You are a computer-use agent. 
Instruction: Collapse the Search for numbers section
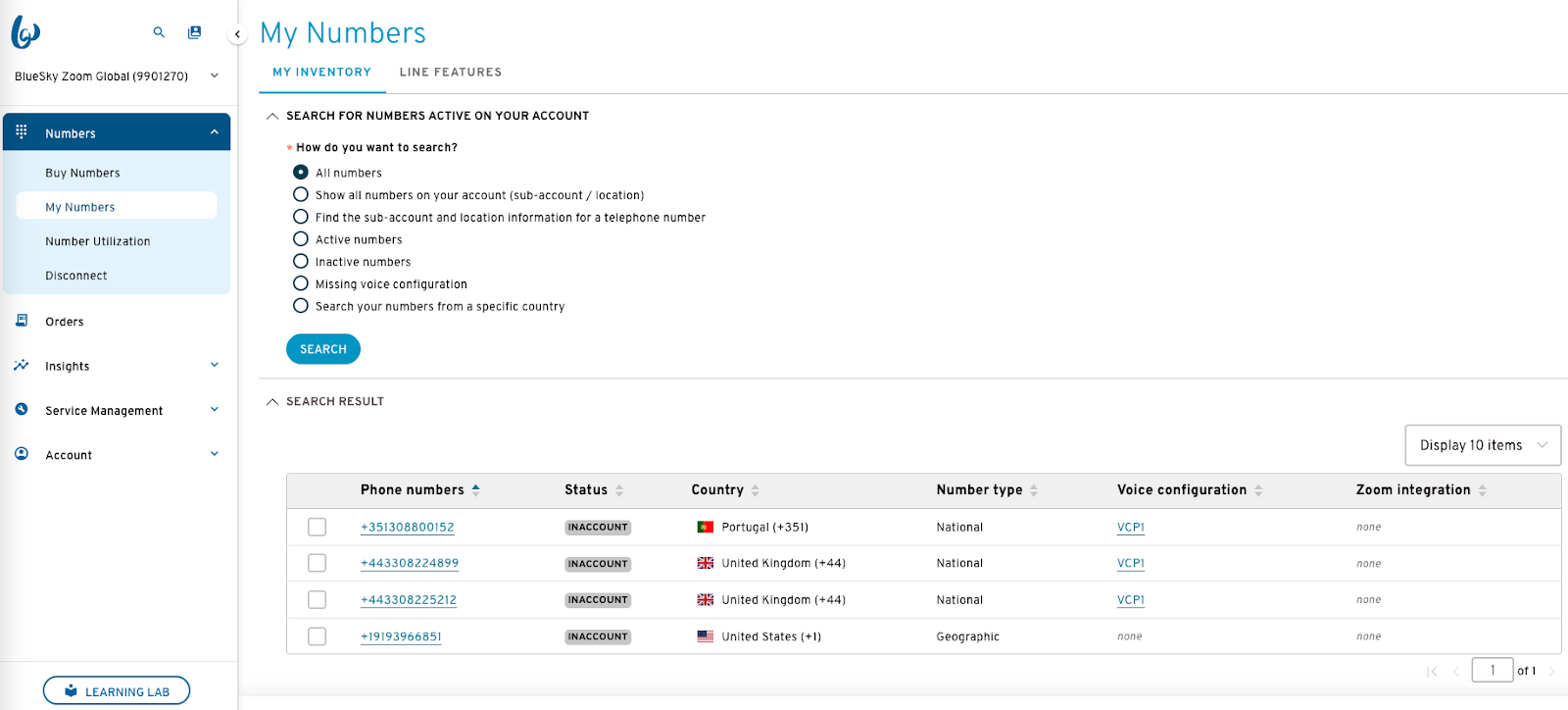(x=272, y=116)
